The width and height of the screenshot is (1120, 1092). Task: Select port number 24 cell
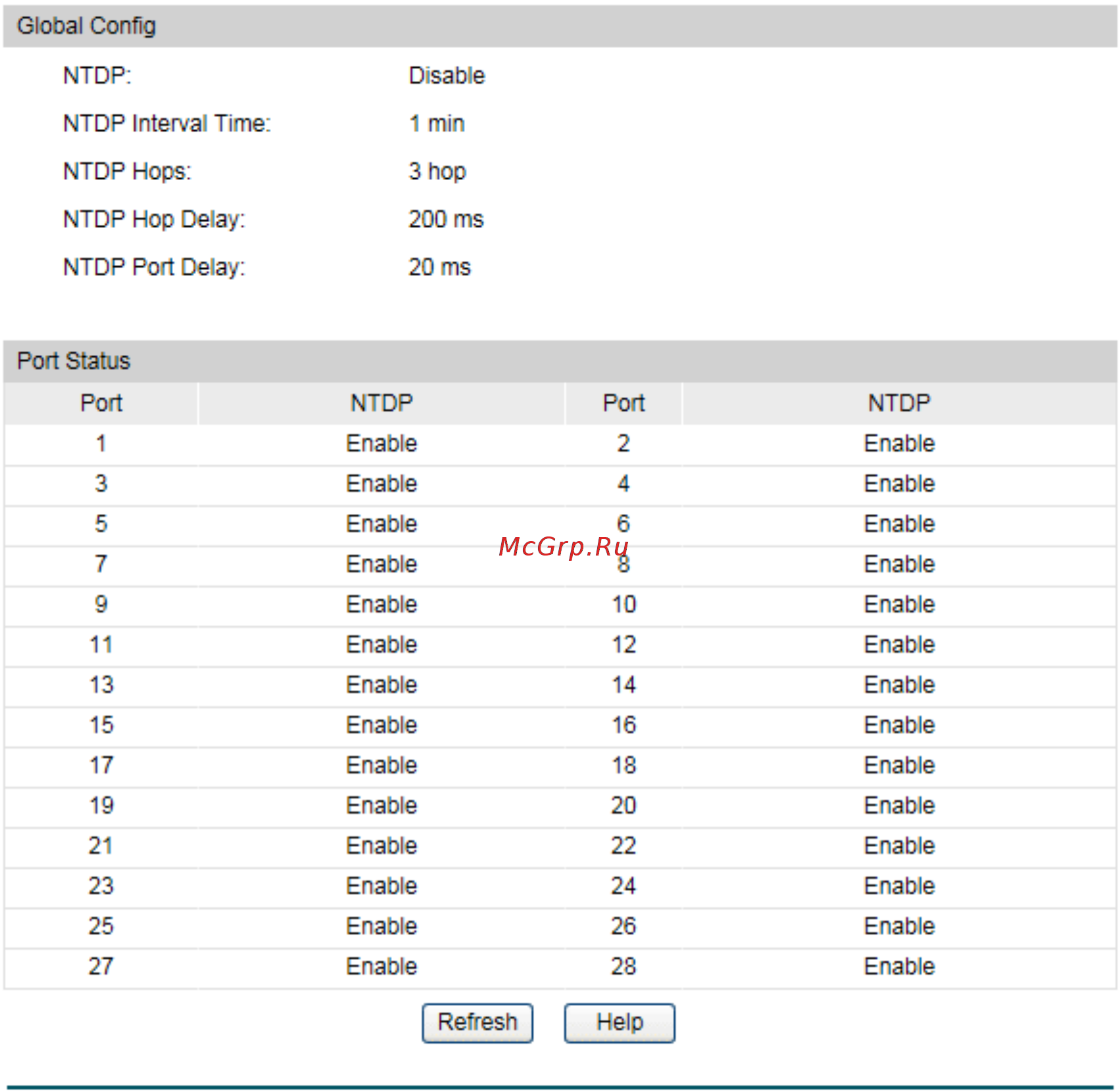623,886
